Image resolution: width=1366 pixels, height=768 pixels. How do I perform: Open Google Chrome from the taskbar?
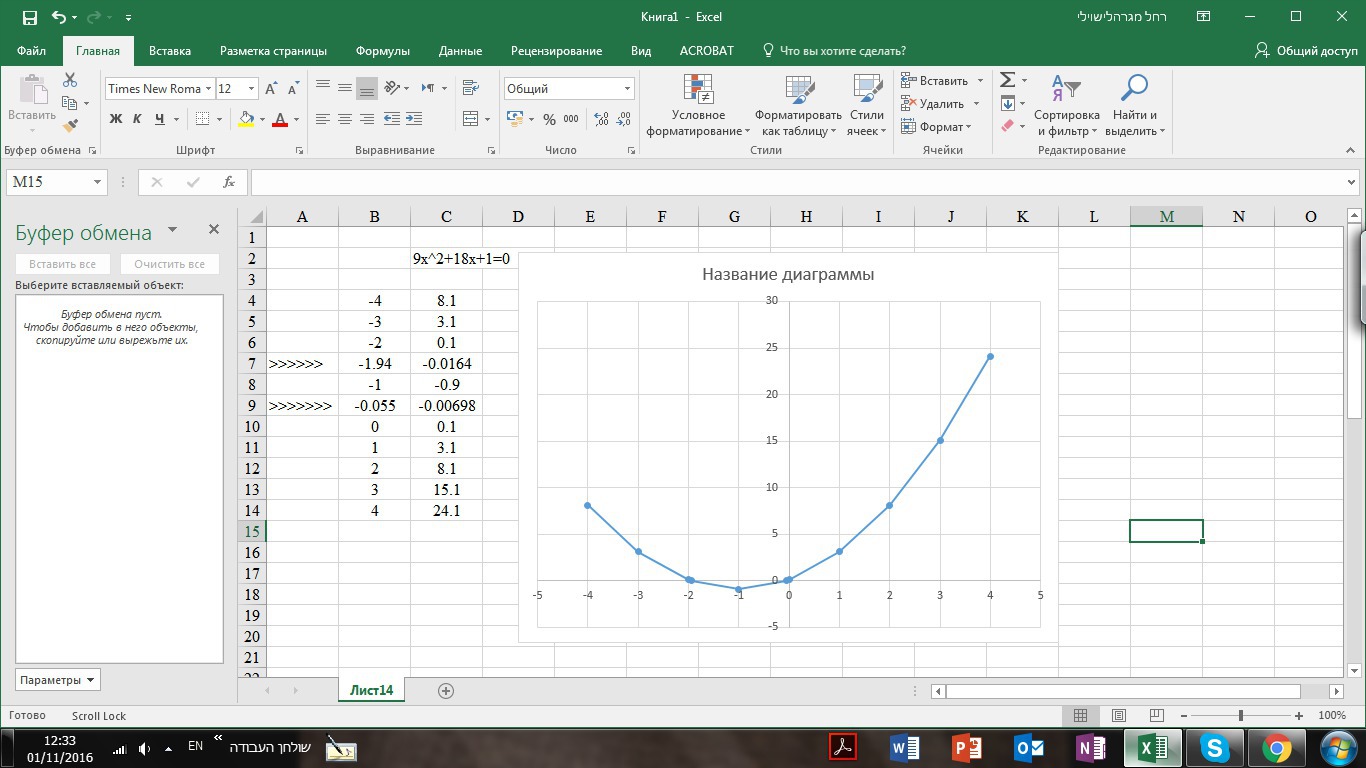pos(1276,747)
